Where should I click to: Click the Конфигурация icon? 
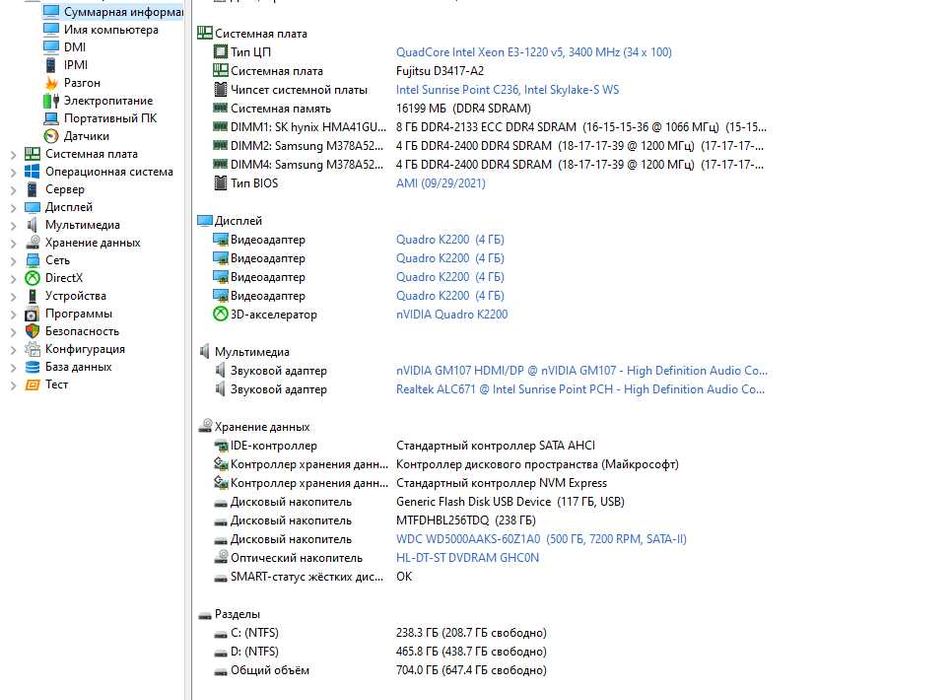[32, 349]
